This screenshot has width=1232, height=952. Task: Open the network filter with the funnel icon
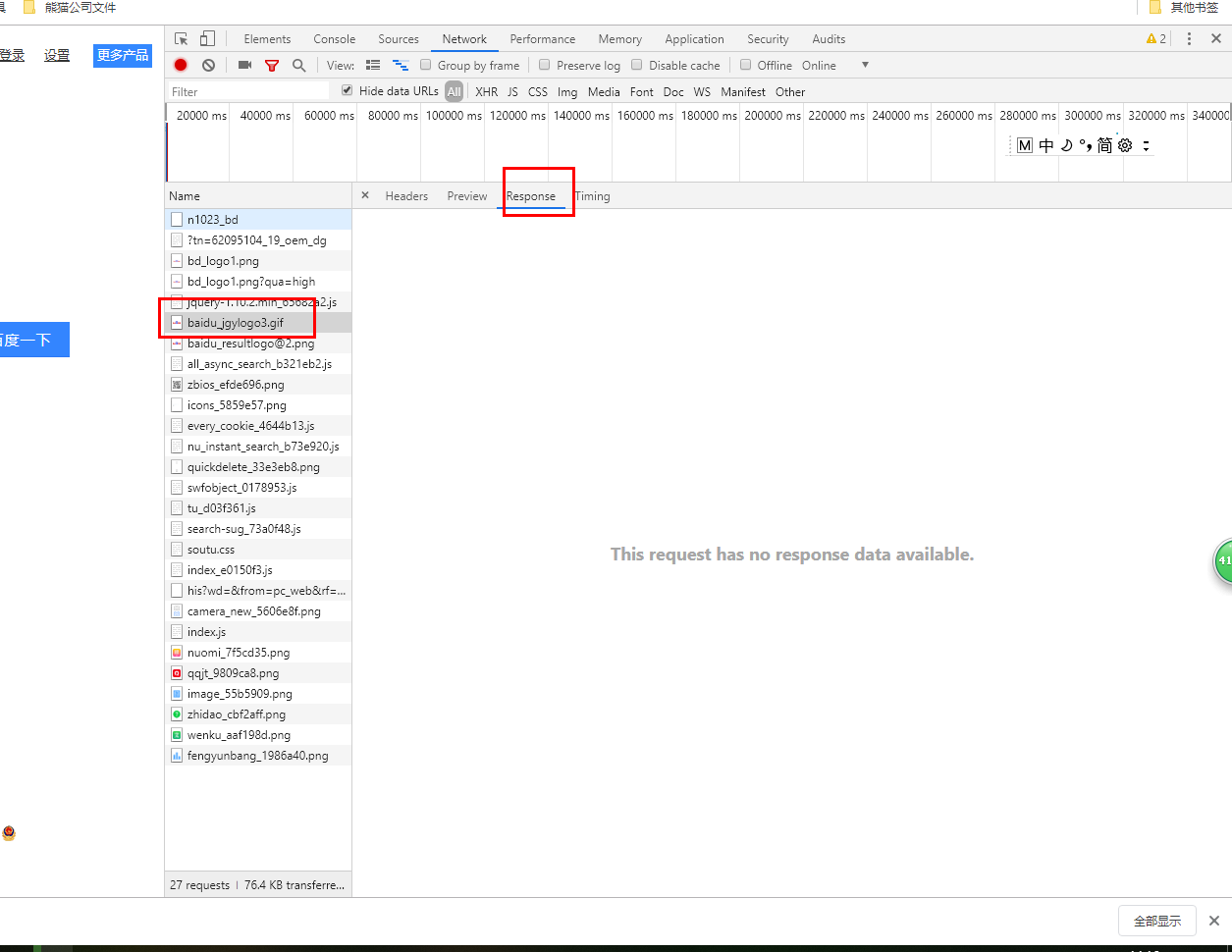click(x=271, y=65)
